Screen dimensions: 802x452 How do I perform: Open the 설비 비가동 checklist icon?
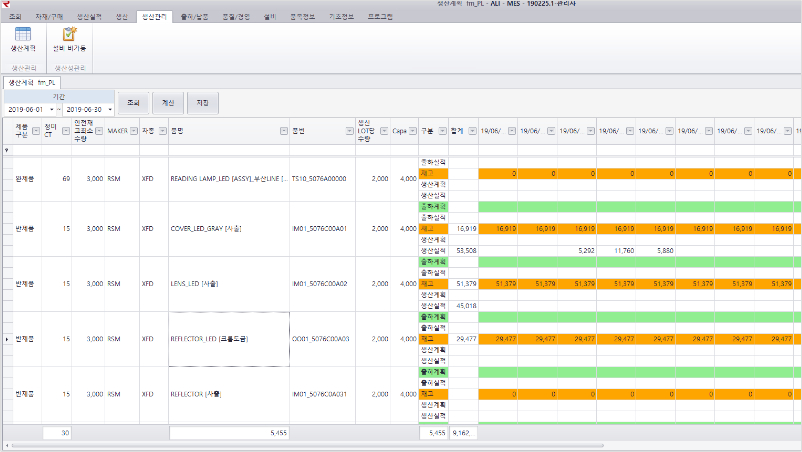click(70, 34)
